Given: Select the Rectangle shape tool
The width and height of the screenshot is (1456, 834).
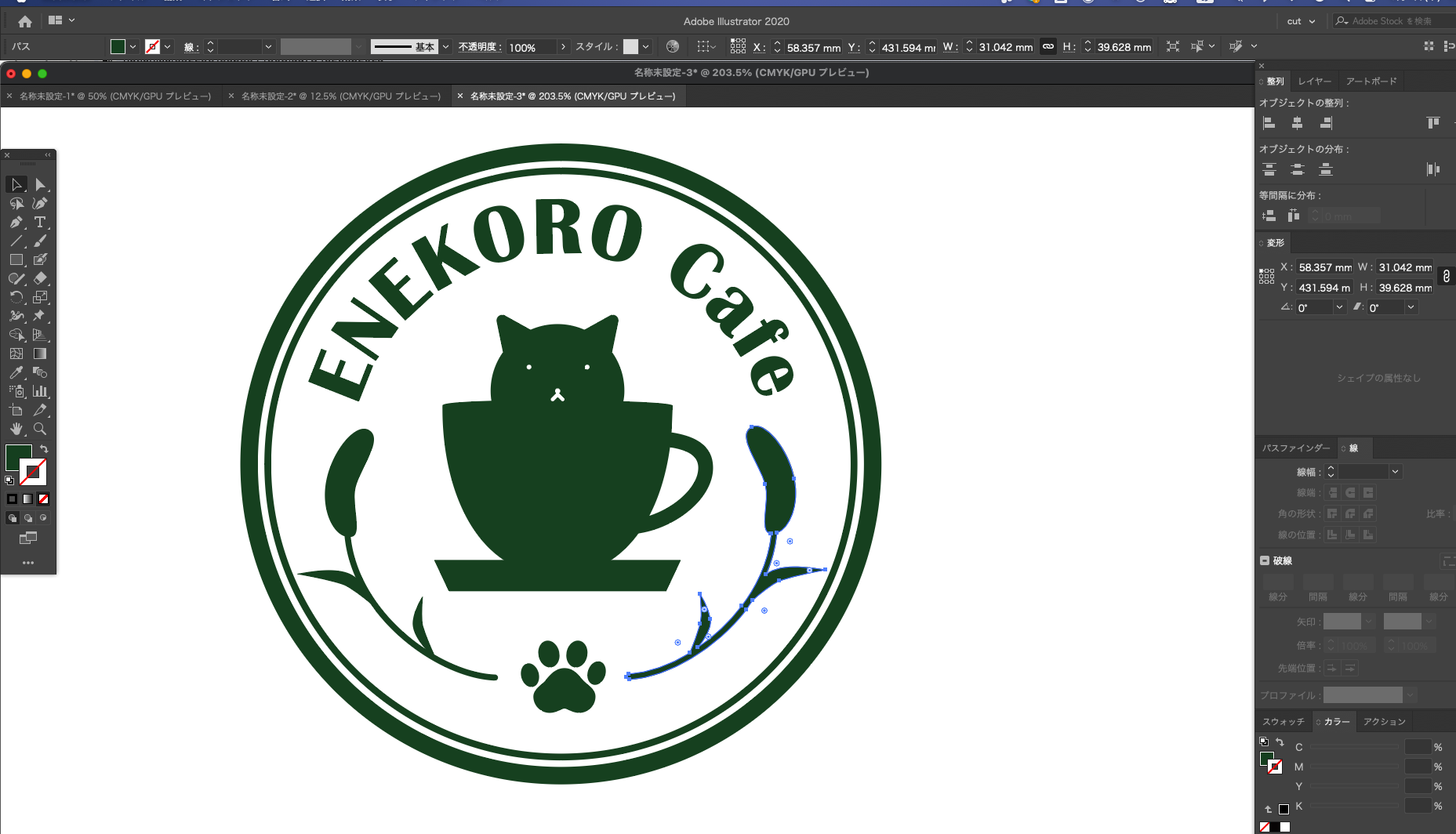Looking at the screenshot, I should click(x=16, y=260).
